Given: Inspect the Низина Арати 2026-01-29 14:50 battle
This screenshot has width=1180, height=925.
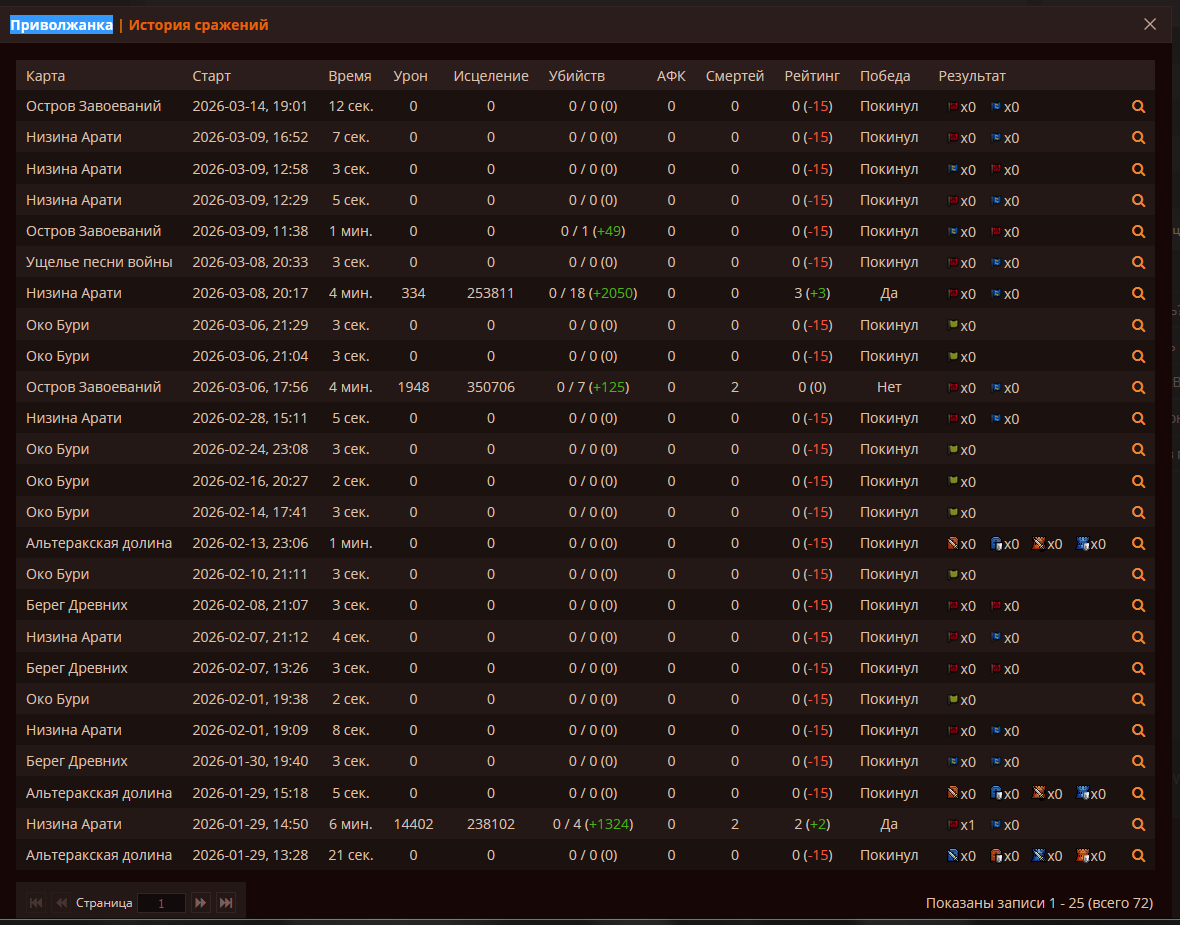Looking at the screenshot, I should [x=1138, y=825].
